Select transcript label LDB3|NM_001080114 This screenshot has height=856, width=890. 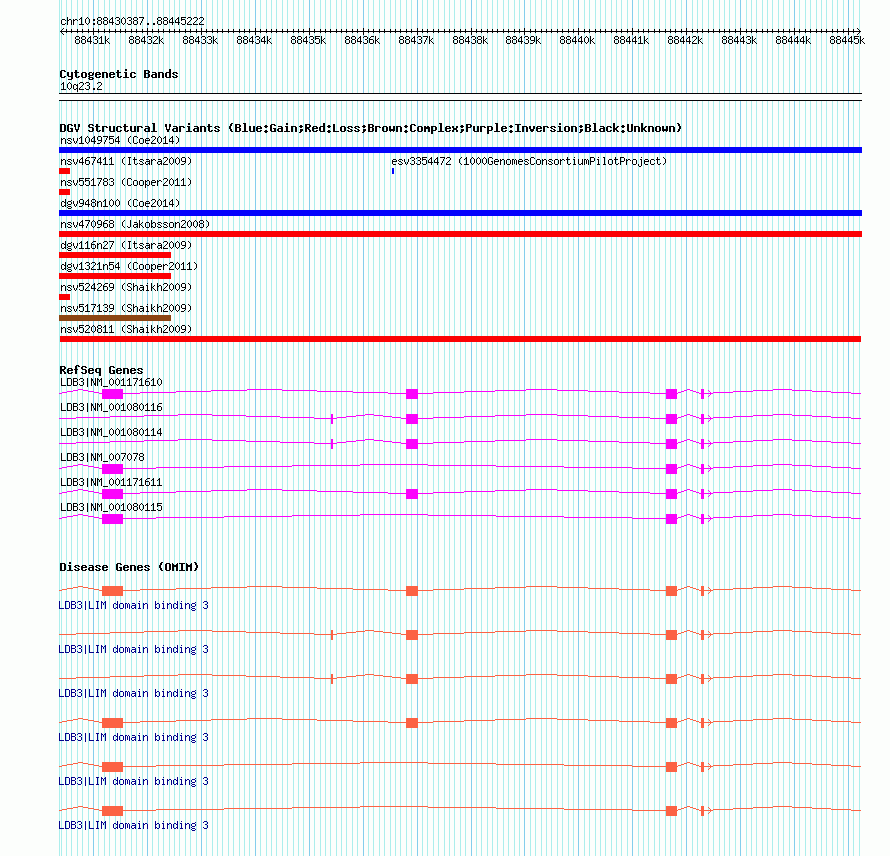pyautogui.click(x=111, y=433)
